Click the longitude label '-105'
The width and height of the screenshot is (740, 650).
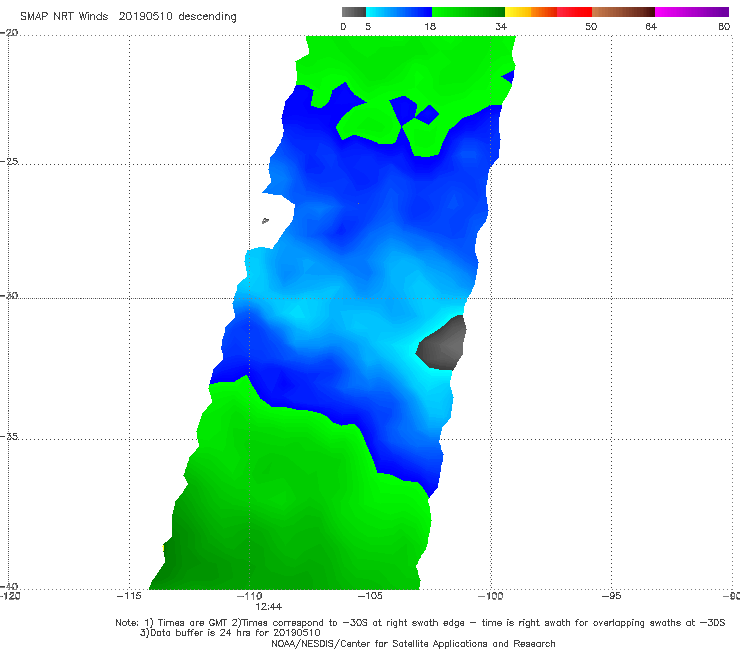tap(370, 596)
